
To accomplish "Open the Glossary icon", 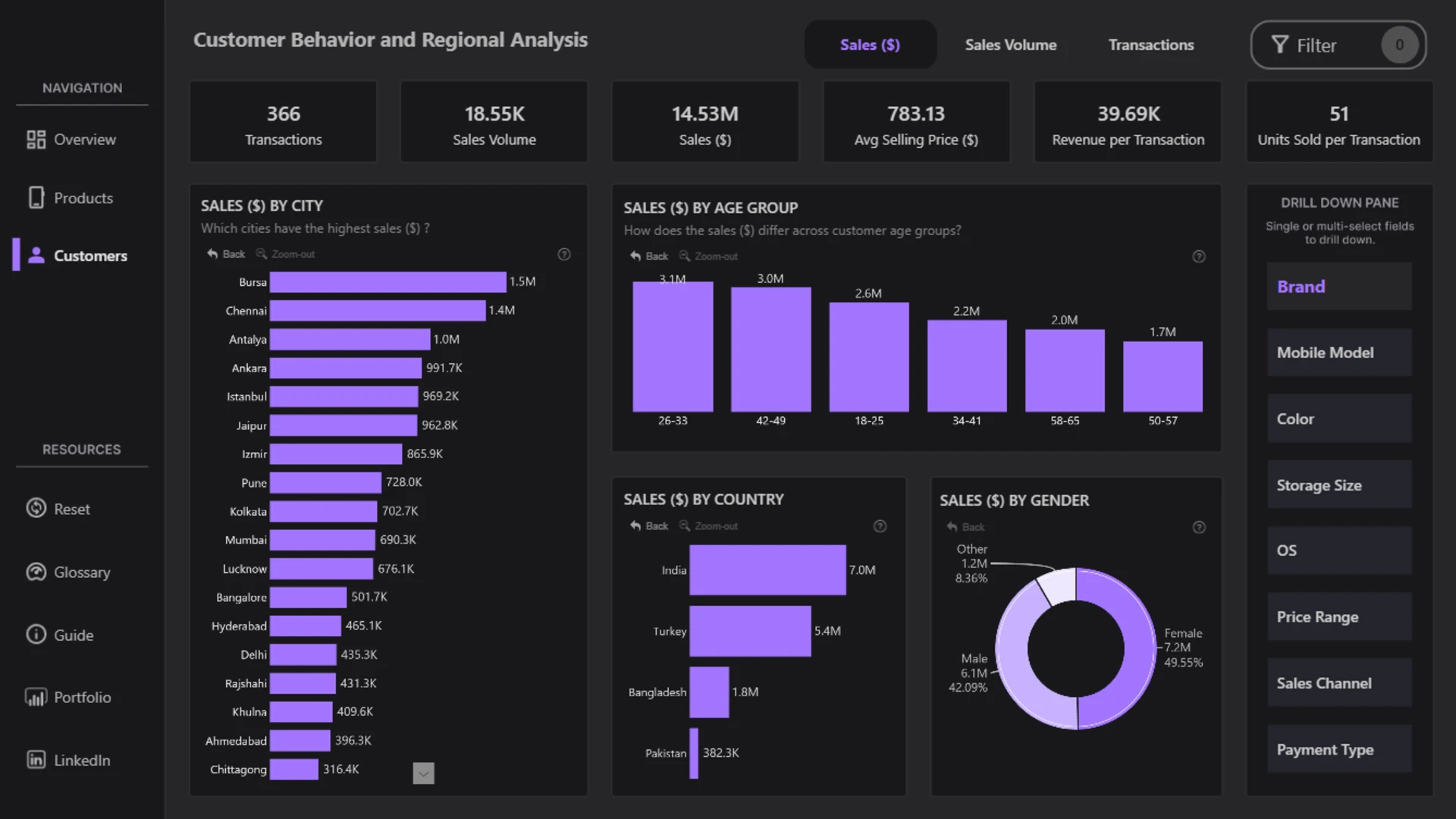I will click(36, 572).
